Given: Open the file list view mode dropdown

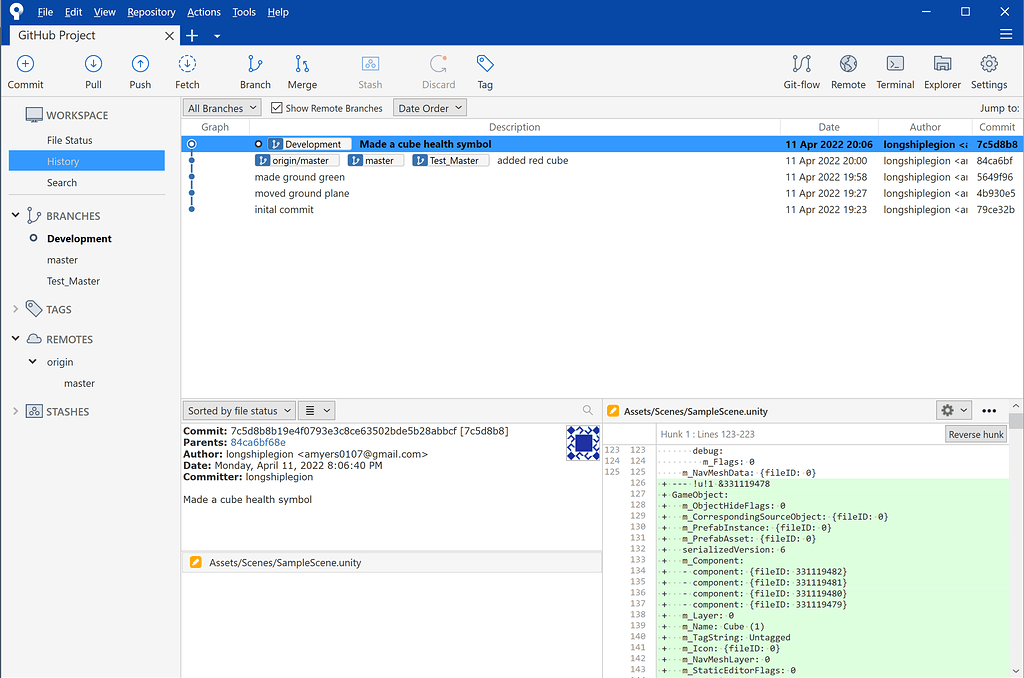Looking at the screenshot, I should coord(317,410).
